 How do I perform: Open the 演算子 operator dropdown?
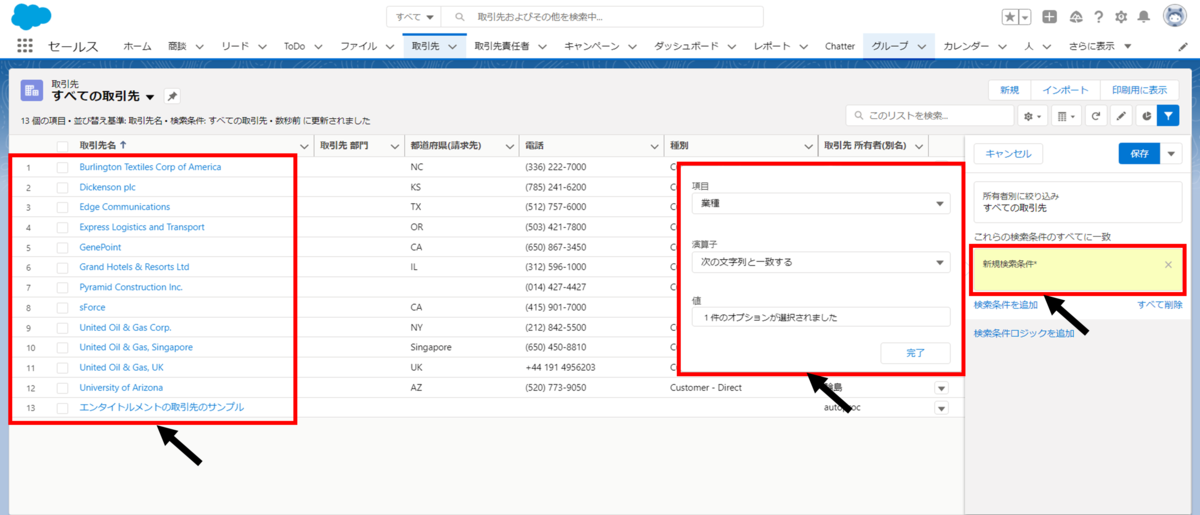[820, 262]
